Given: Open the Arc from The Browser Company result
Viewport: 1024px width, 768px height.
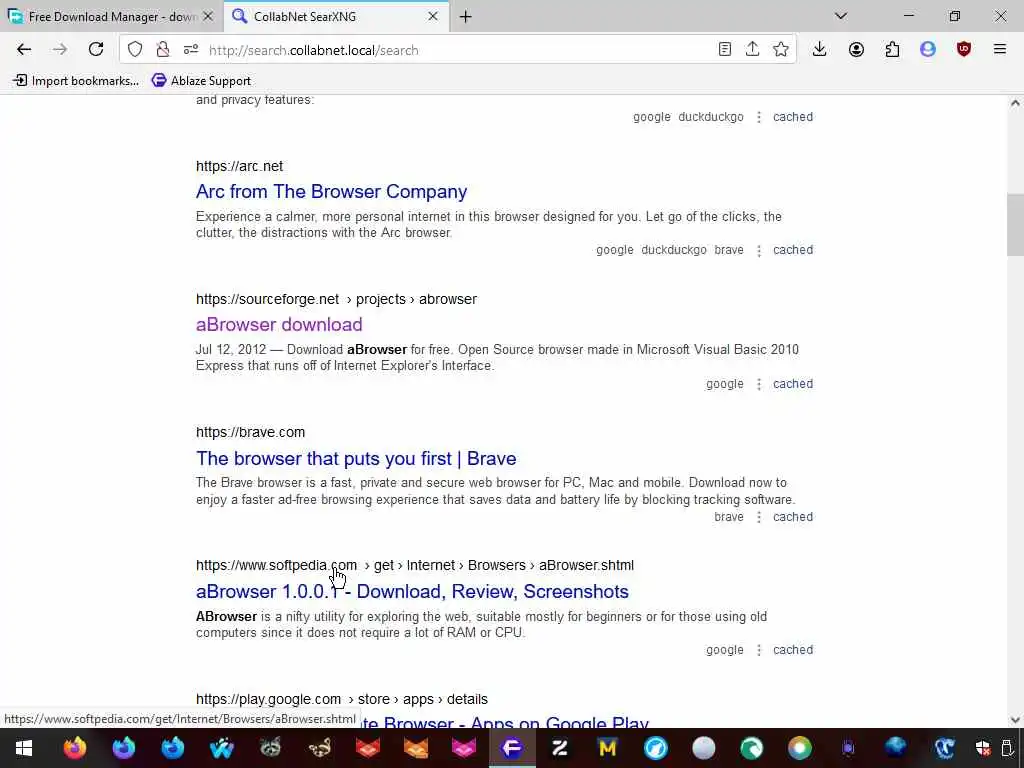Looking at the screenshot, I should click(x=331, y=191).
